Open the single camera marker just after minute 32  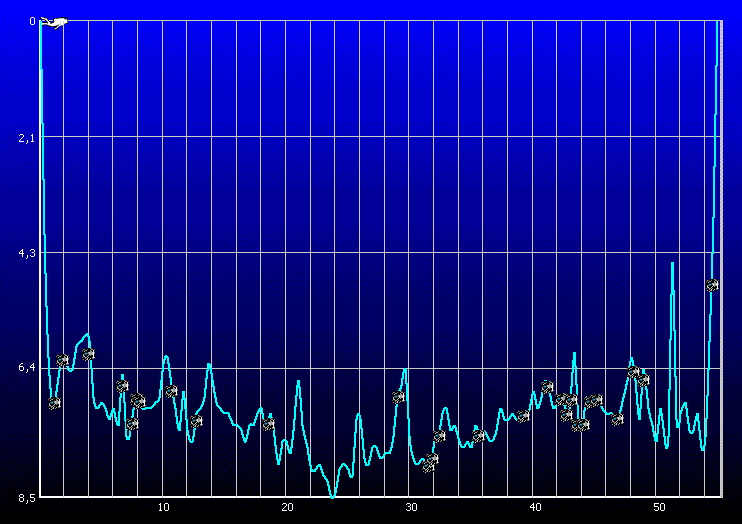click(x=440, y=436)
